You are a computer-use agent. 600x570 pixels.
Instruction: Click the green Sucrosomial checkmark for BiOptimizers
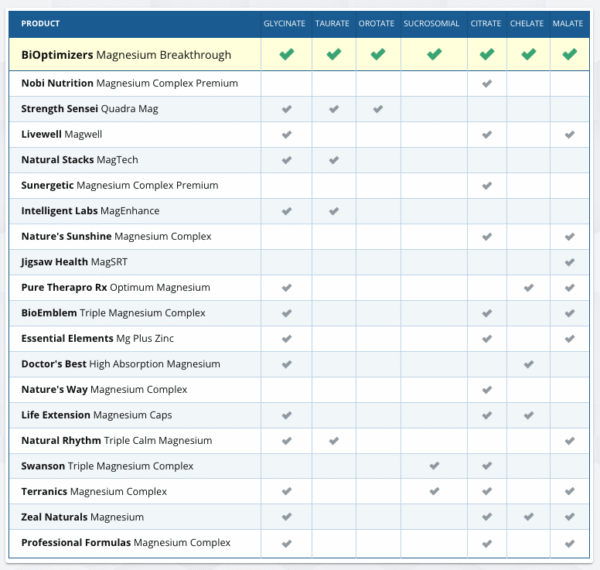(434, 54)
